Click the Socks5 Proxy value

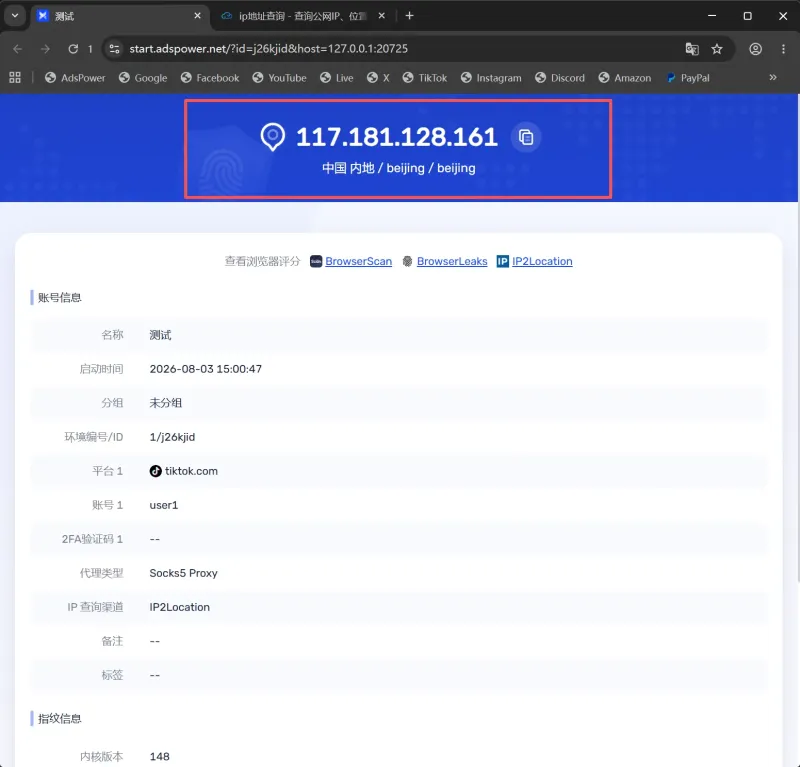[x=184, y=573]
